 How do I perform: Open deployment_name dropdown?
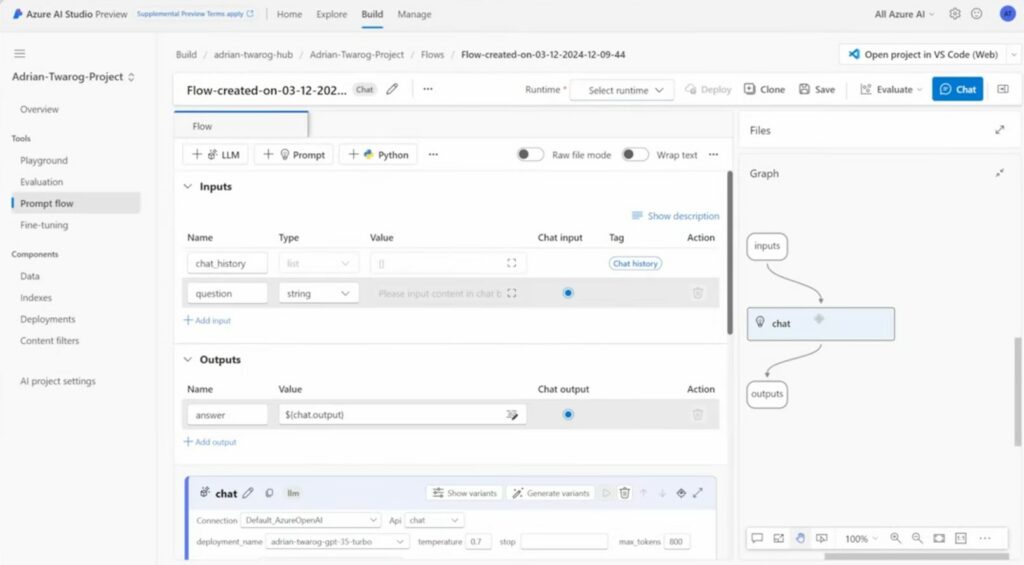[337, 542]
